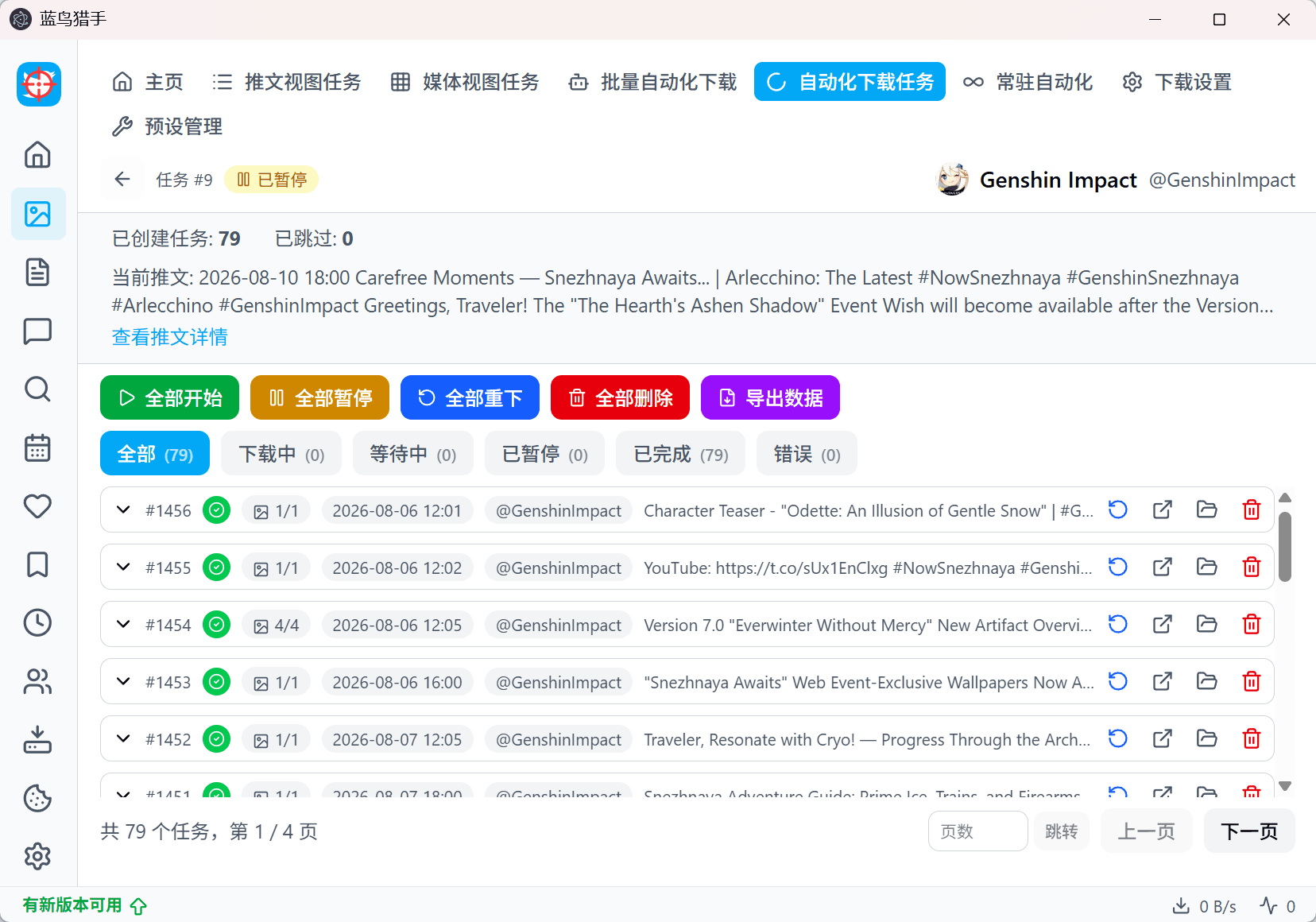Switch to the 推文视图任务 tab
1316x922 pixels.
287,82
